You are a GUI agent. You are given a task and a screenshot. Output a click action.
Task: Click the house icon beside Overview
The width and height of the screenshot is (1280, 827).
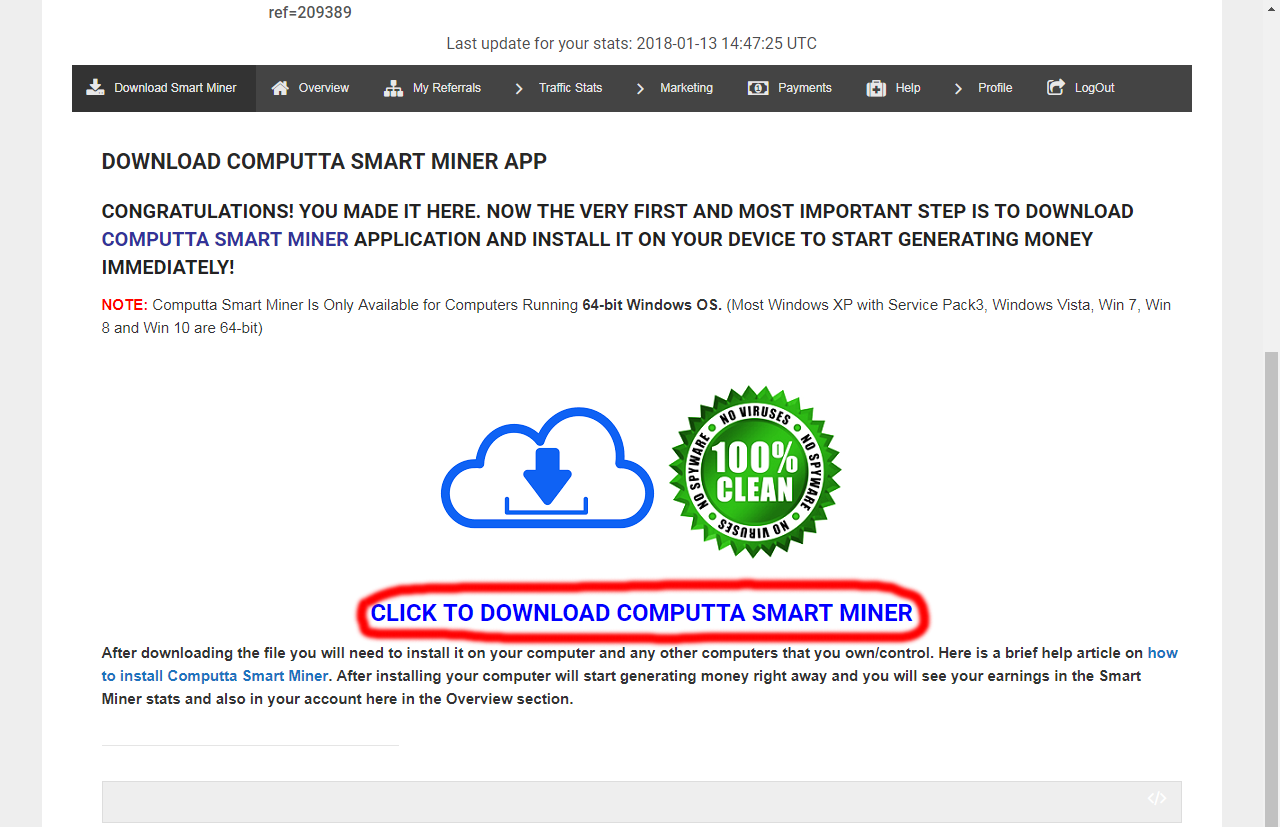click(x=280, y=88)
